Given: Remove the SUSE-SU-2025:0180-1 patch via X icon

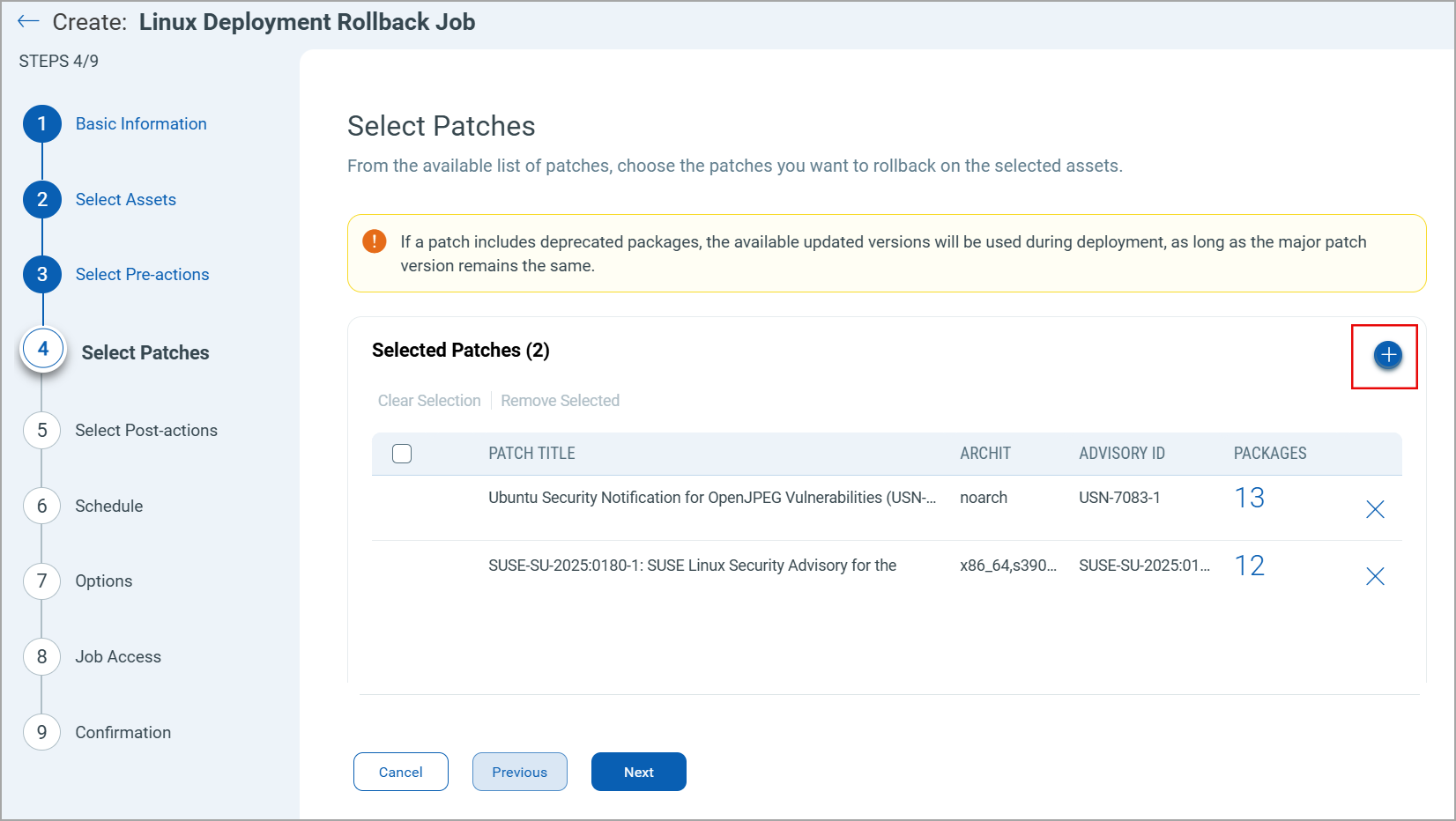Looking at the screenshot, I should 1375,576.
